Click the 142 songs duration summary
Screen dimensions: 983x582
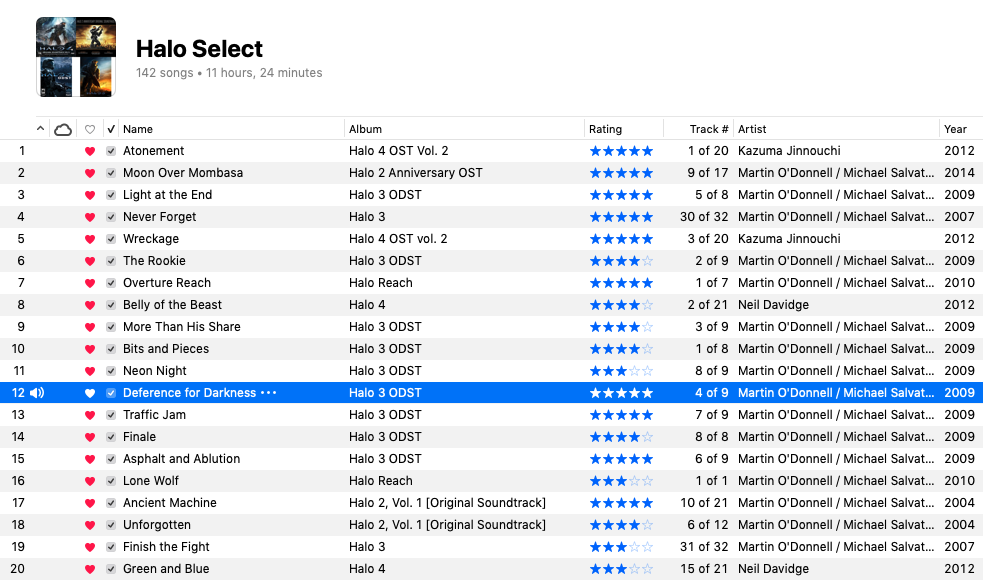tap(229, 73)
